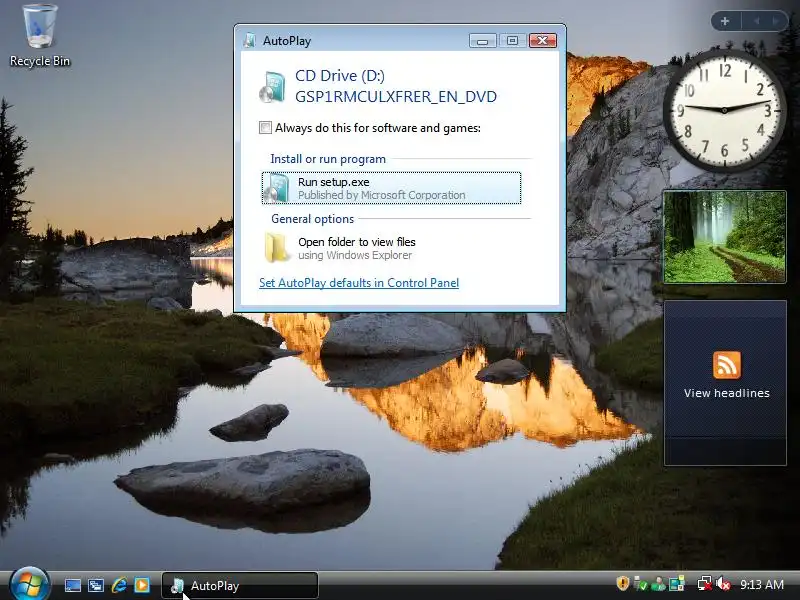Click the sidebar previous gadgets arrow
Image resolution: width=800 pixels, height=600 pixels.
click(x=757, y=21)
